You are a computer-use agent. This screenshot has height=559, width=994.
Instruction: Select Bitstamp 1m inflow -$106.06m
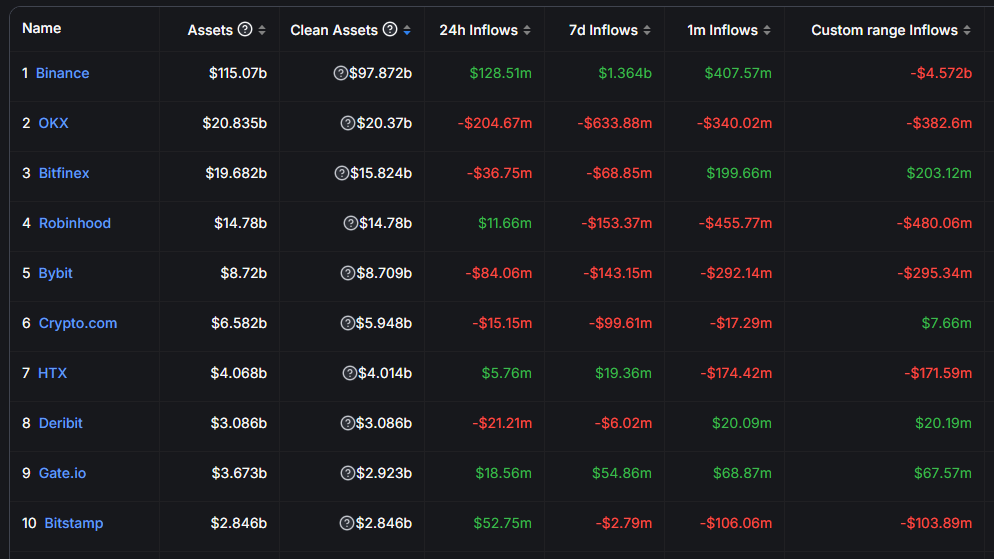tap(736, 523)
